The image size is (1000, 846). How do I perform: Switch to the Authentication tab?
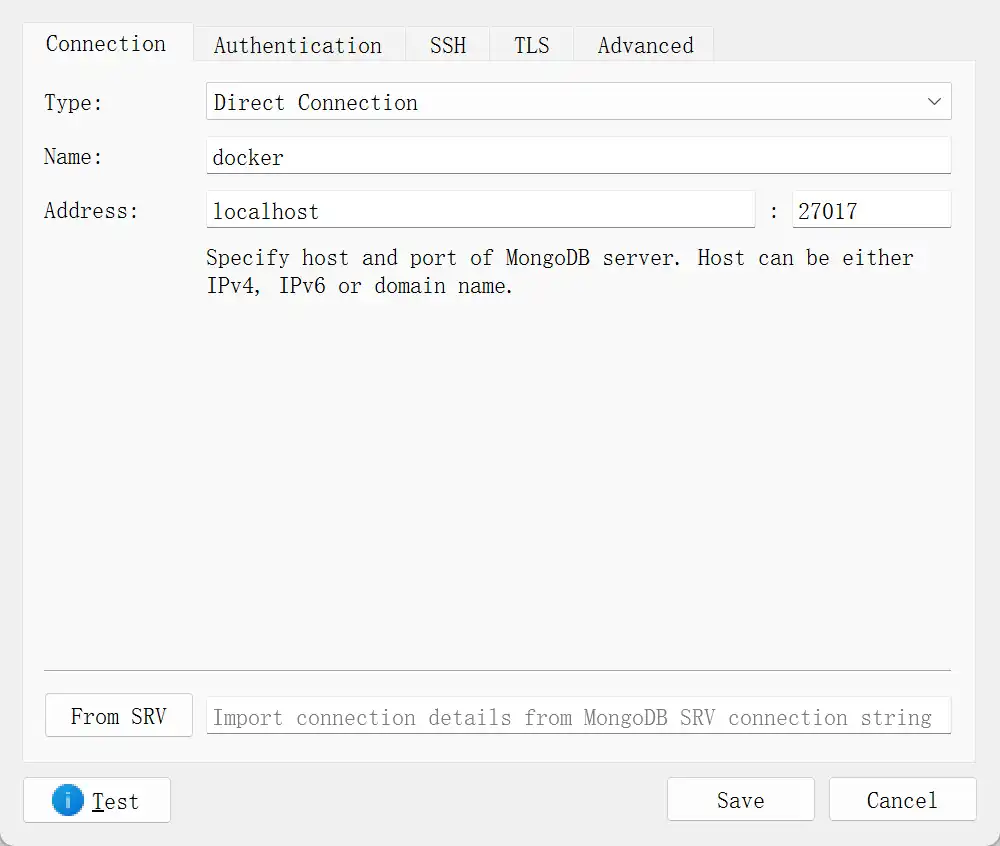pyautogui.click(x=298, y=46)
